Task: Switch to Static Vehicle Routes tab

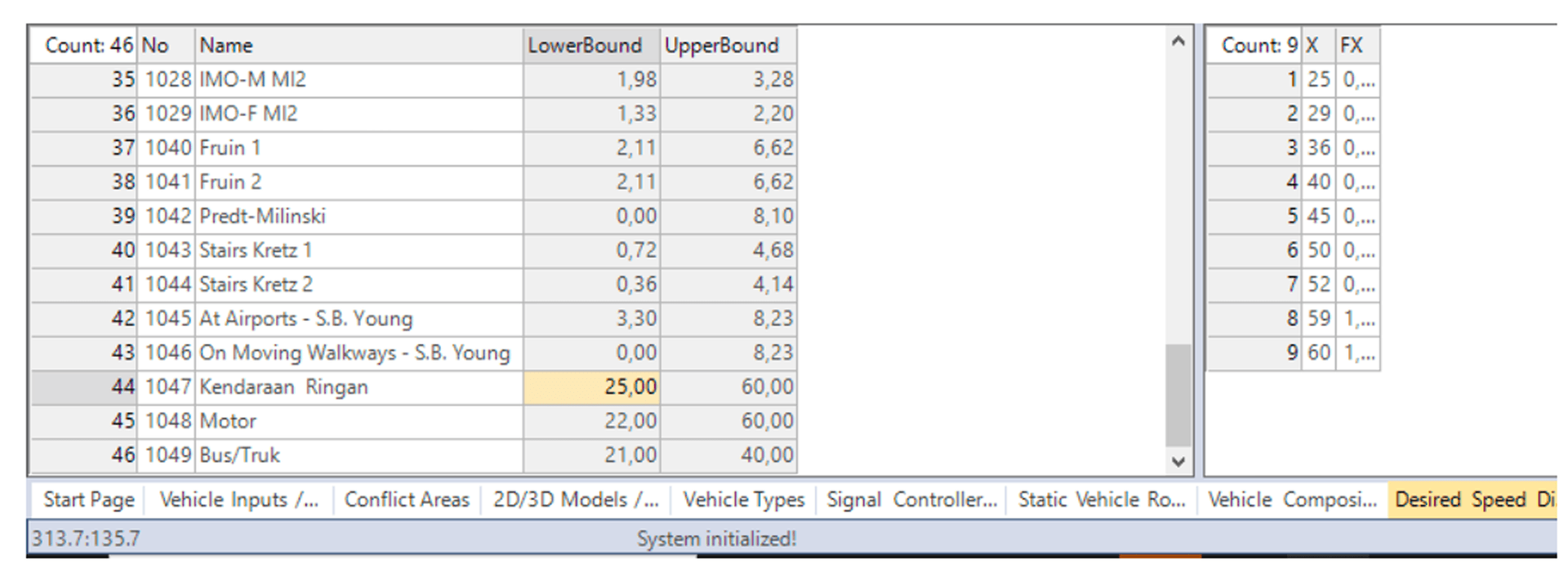Action: pos(1101,499)
